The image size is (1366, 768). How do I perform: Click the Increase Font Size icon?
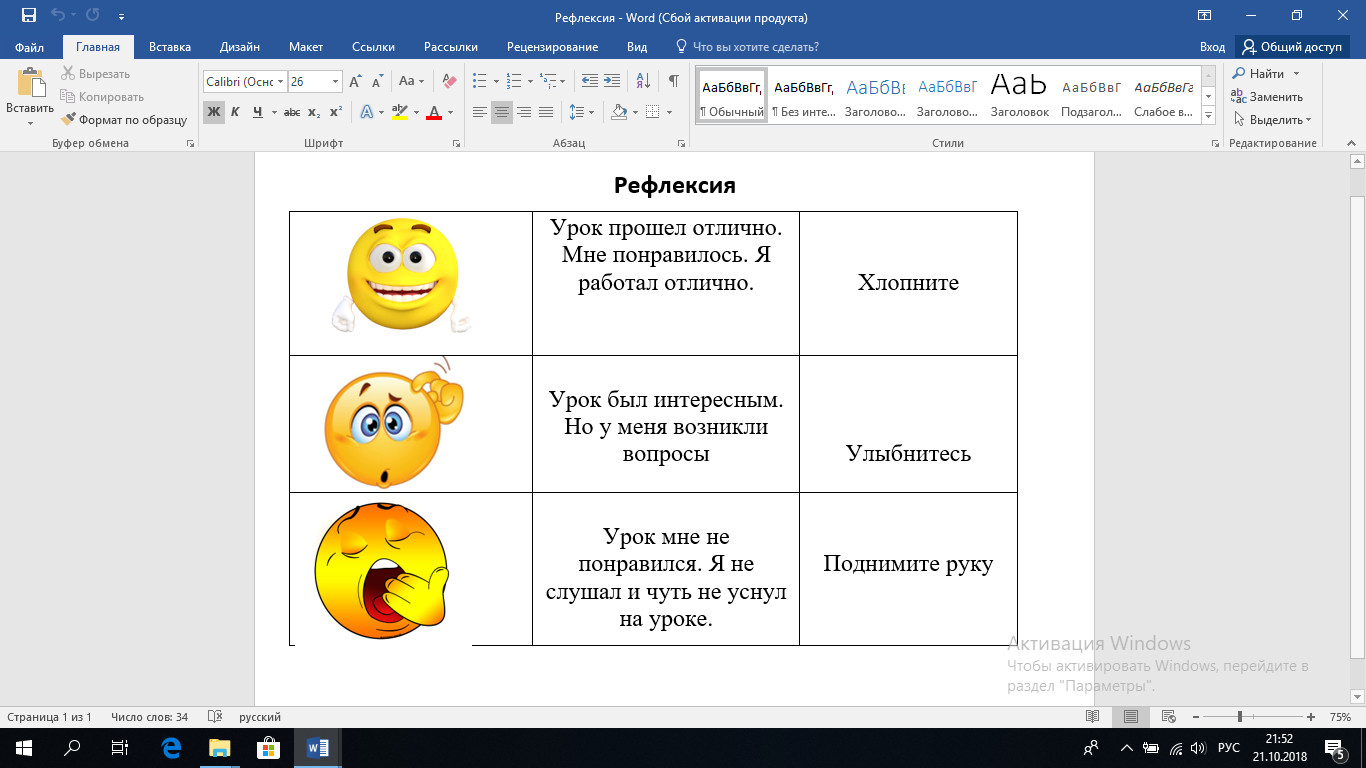tap(355, 81)
